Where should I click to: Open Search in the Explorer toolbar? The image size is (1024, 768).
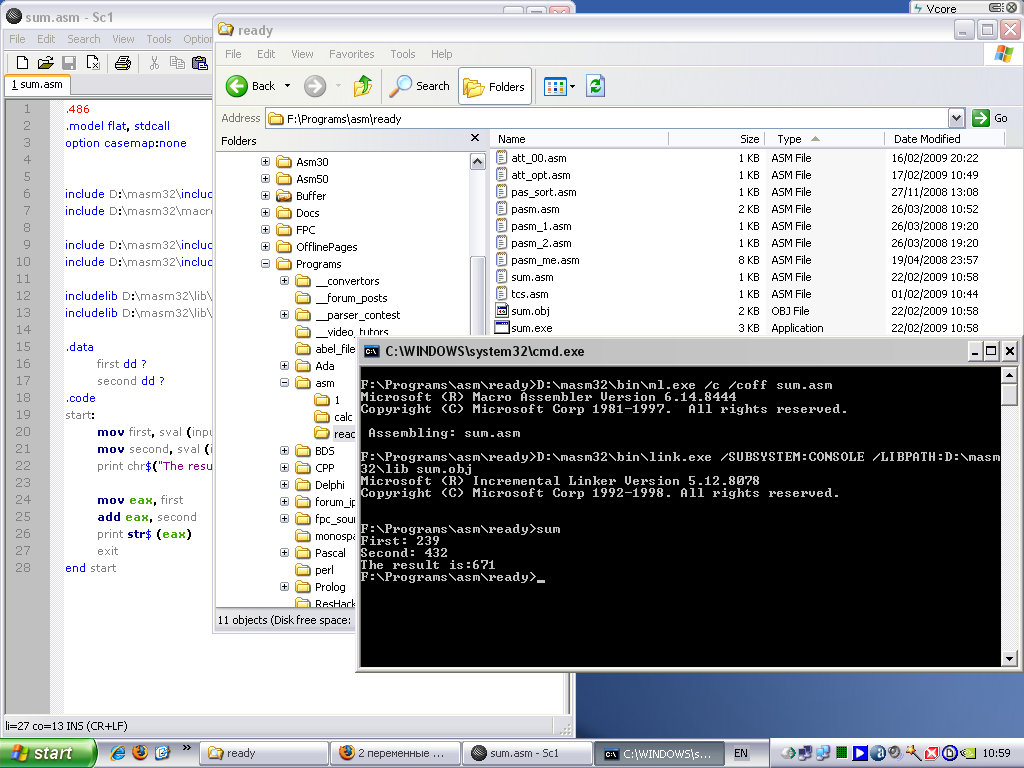(x=420, y=87)
